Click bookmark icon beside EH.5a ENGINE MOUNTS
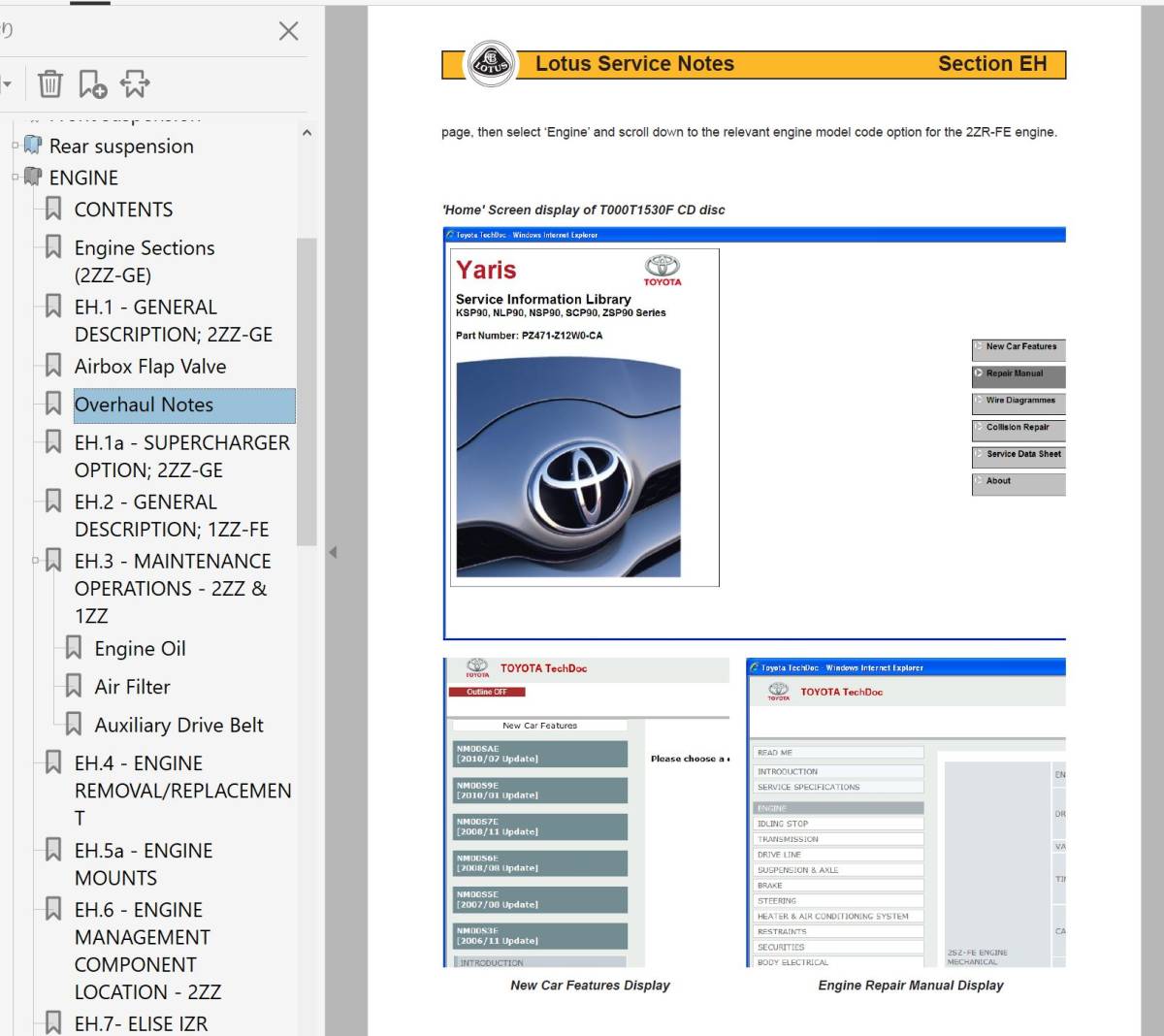Screen dimensions: 1164x1036 tap(53, 850)
